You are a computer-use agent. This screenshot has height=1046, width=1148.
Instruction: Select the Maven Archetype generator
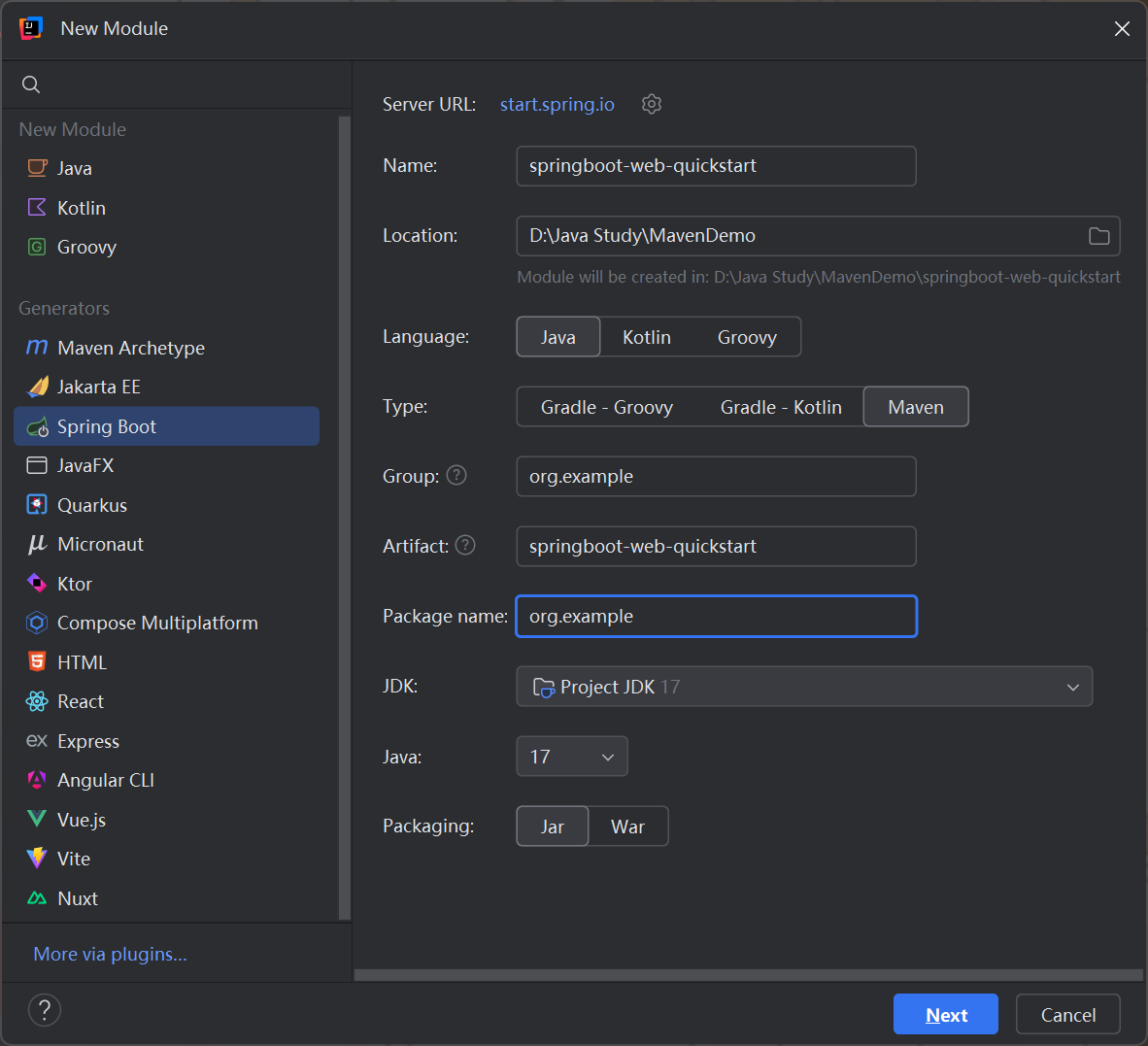130,348
